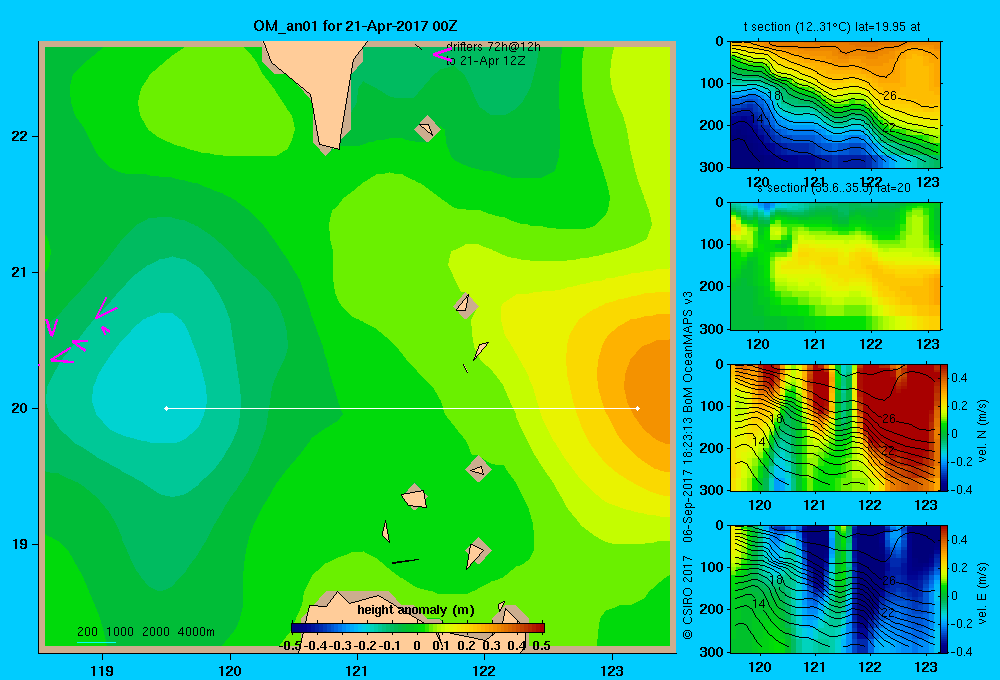Click latitude label '19' on the main map axis
This screenshot has height=680, width=1000.
coord(19,544)
